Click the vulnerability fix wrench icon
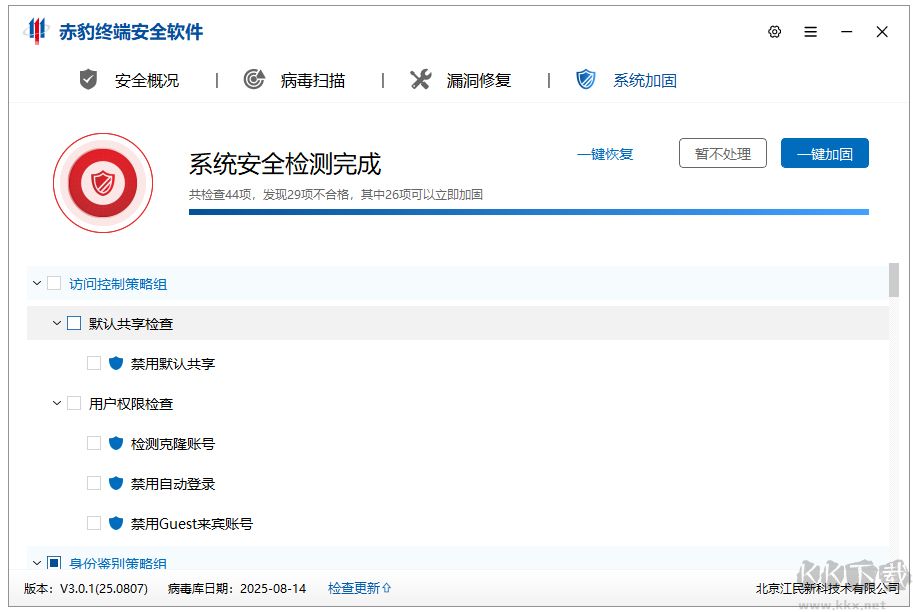The image size is (913, 612). tap(422, 79)
